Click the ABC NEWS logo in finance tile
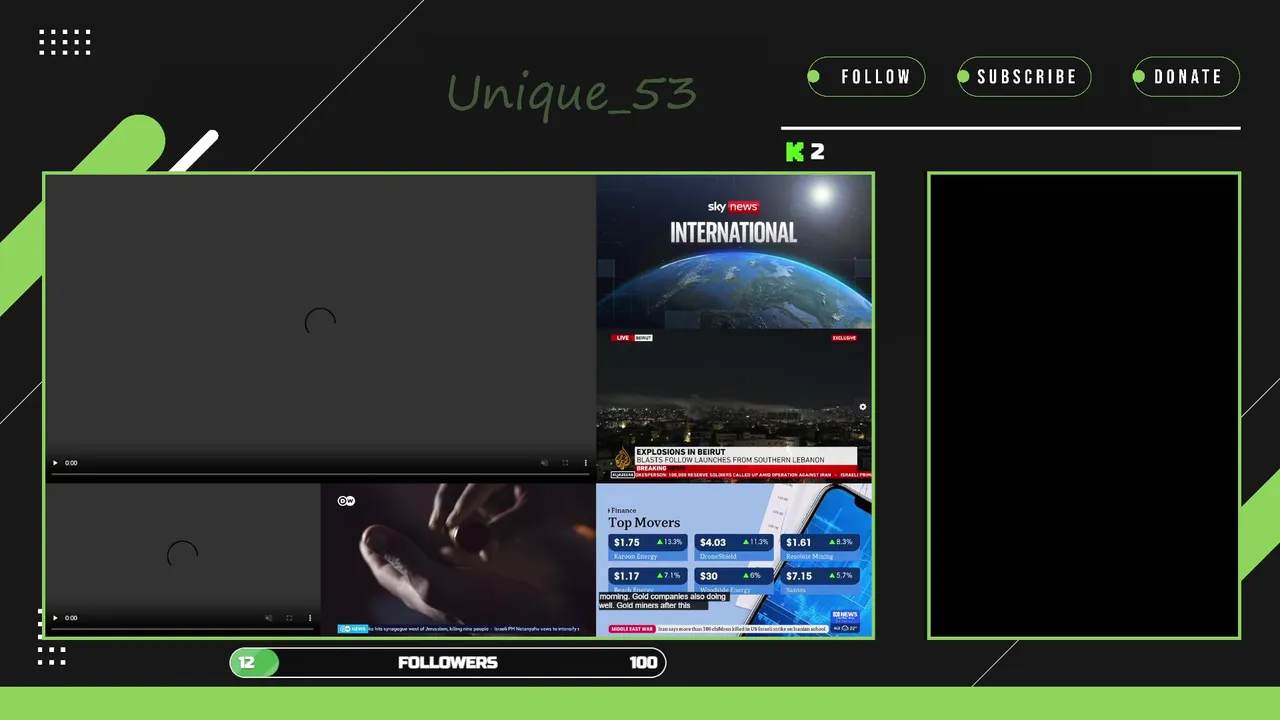Screen dimensions: 1280x720 pos(844,615)
